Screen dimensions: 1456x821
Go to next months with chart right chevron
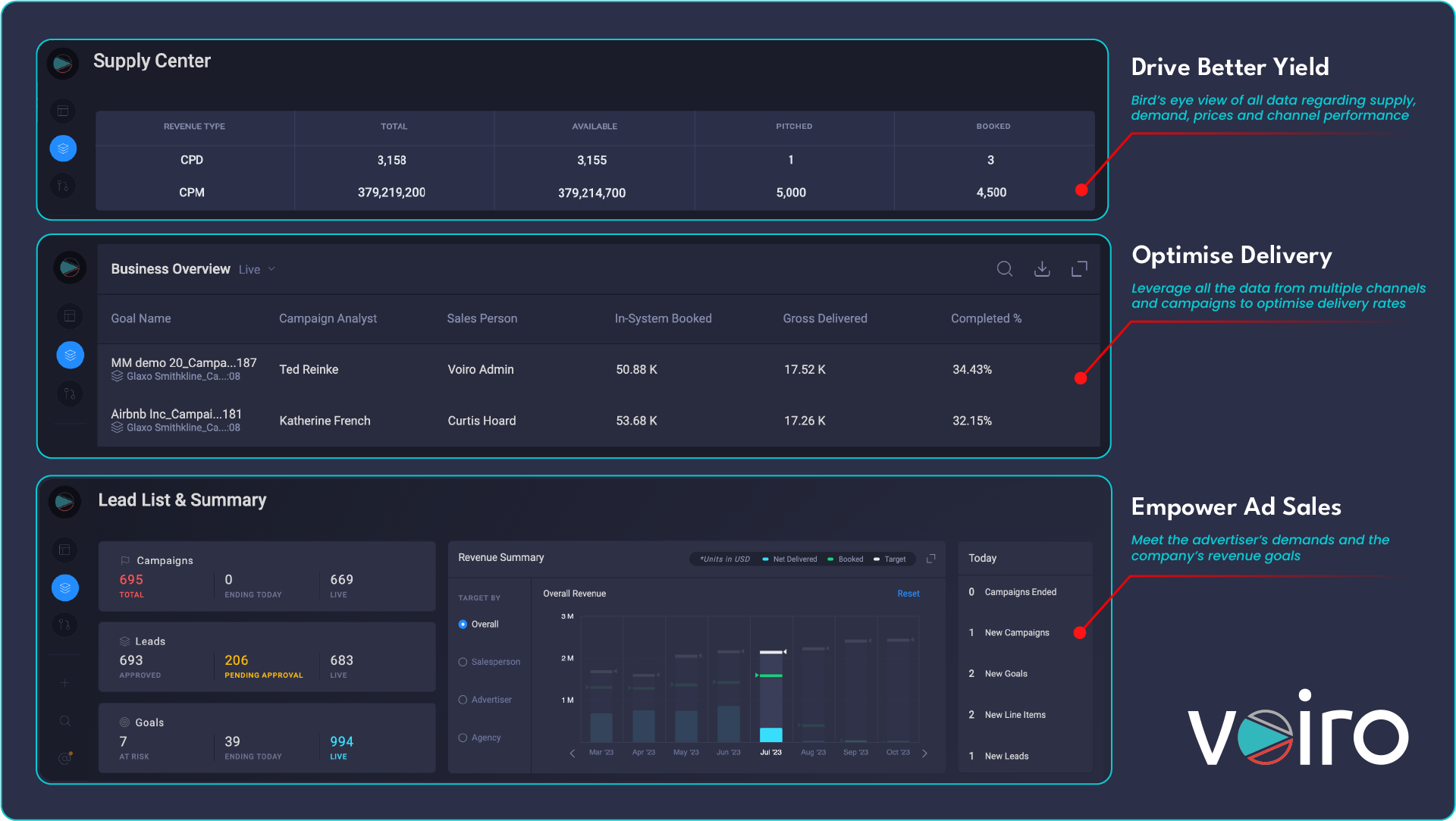924,753
